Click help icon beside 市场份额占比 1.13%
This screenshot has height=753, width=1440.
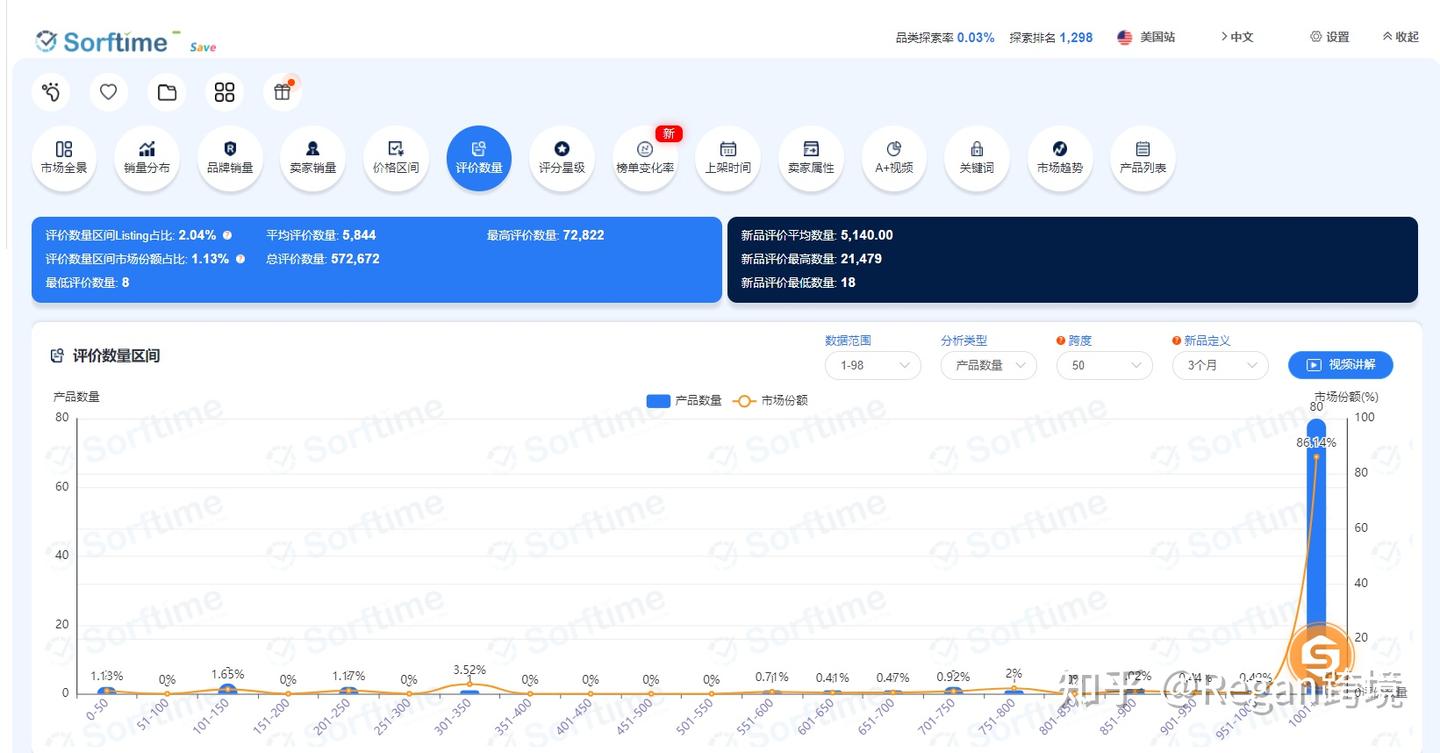point(240,259)
